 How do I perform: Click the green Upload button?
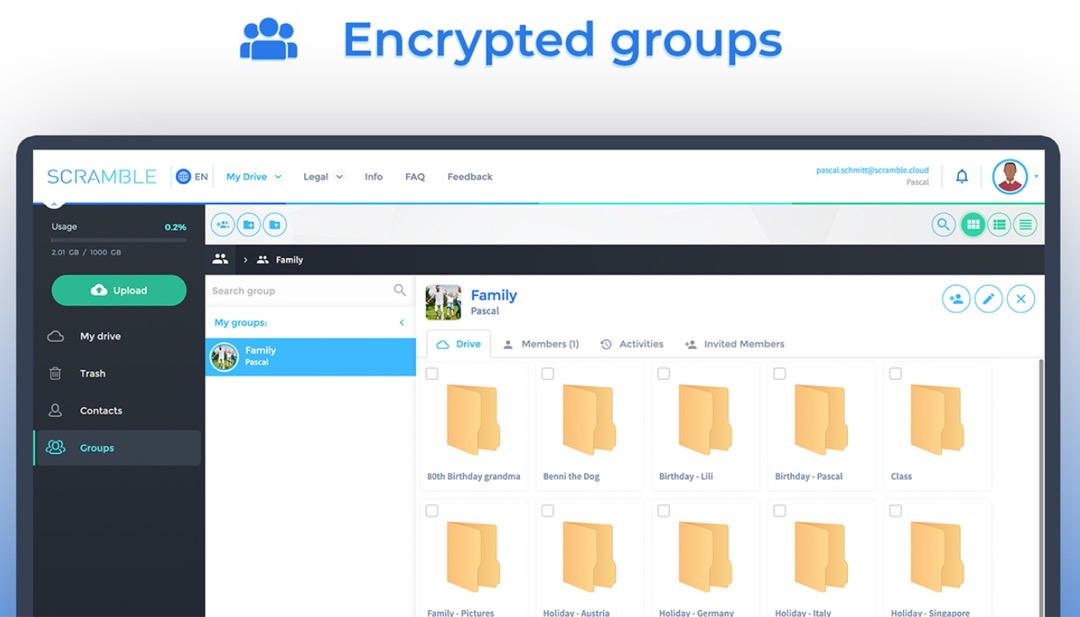119,291
